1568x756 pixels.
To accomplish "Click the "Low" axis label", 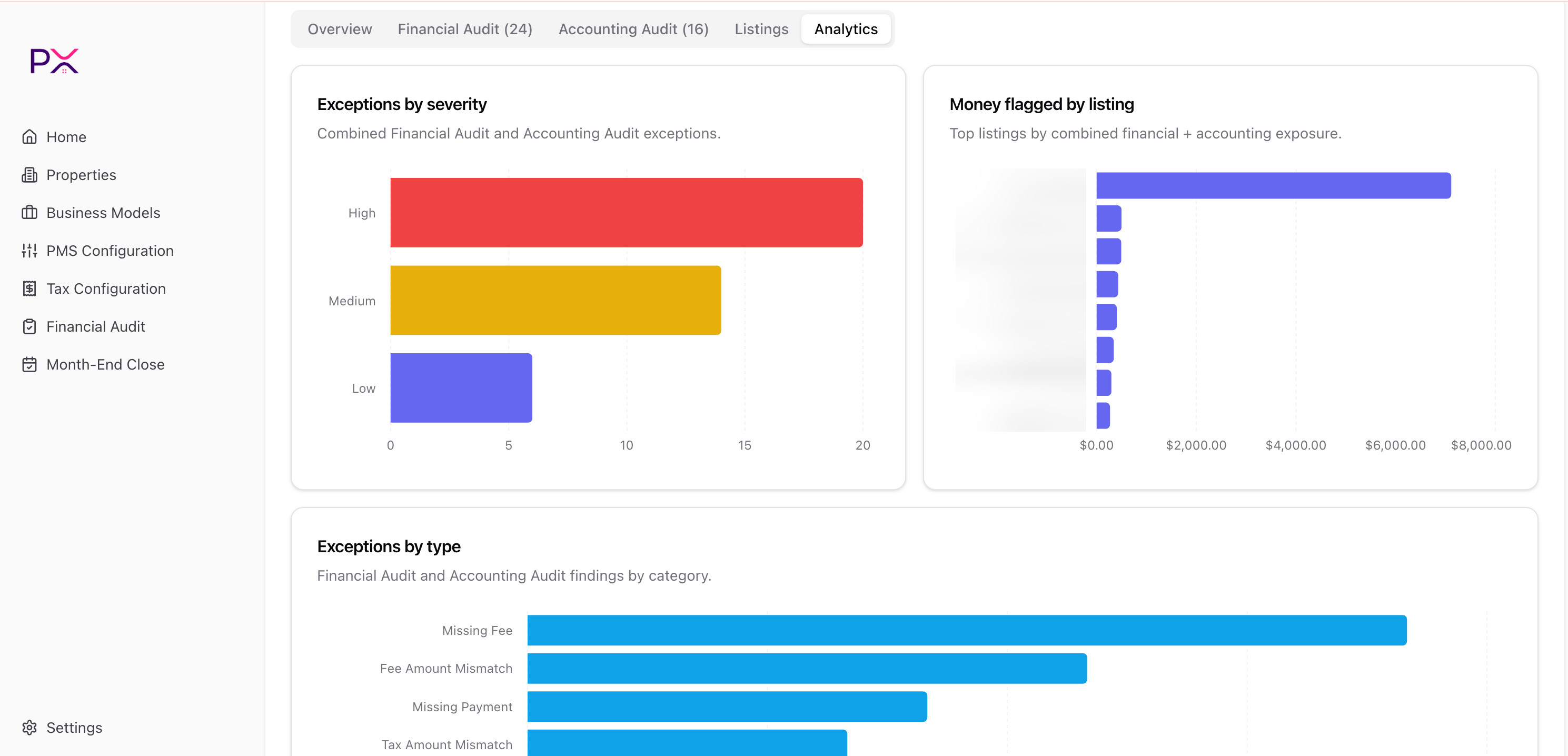I will [363, 389].
